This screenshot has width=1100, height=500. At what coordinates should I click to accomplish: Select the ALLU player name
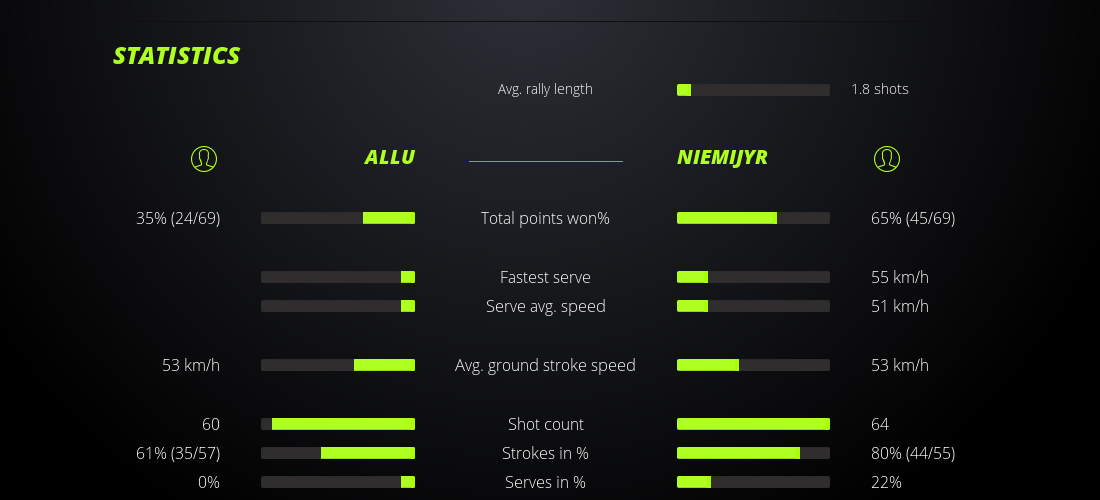click(389, 157)
